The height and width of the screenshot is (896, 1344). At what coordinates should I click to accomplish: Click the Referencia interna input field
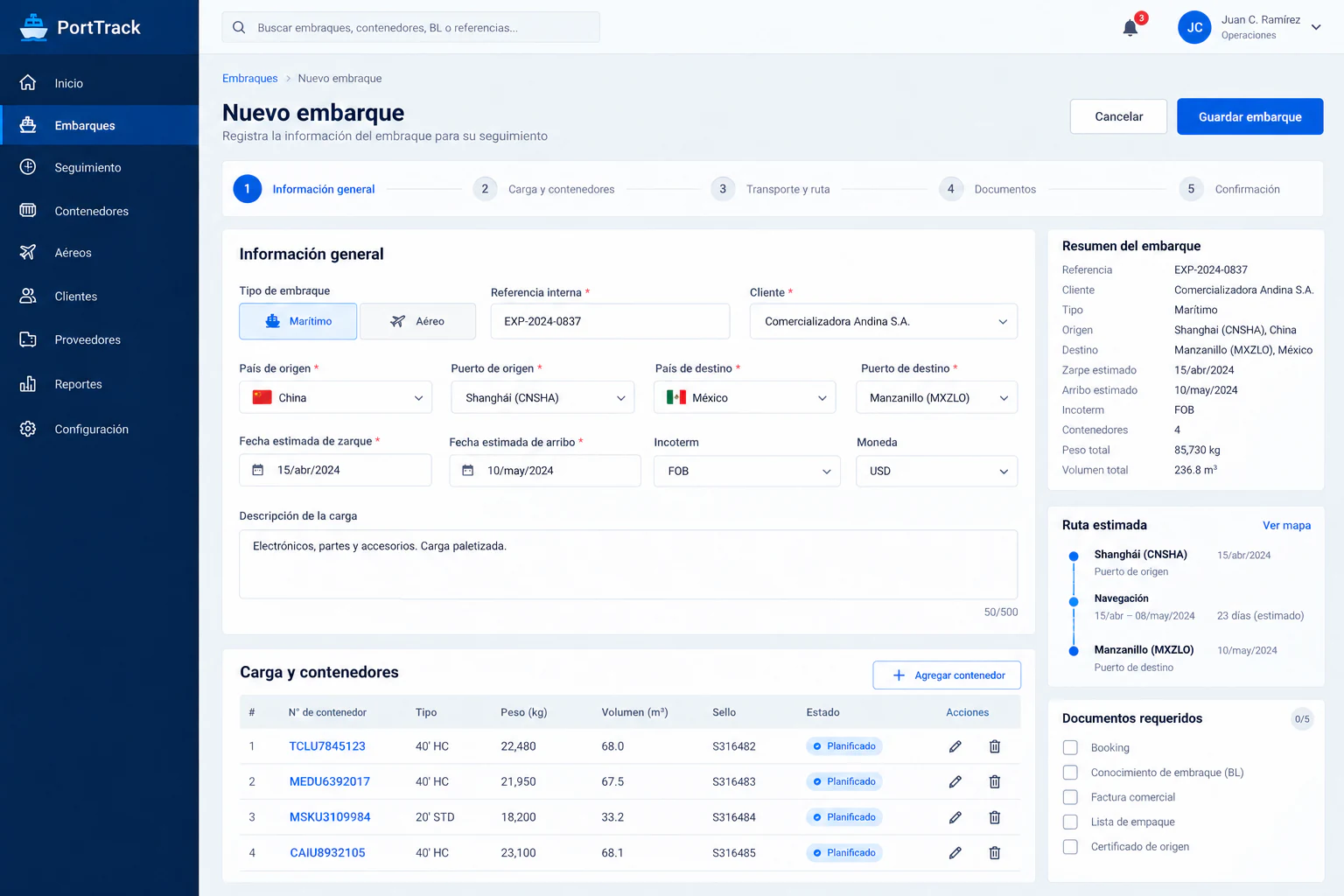tap(610, 321)
